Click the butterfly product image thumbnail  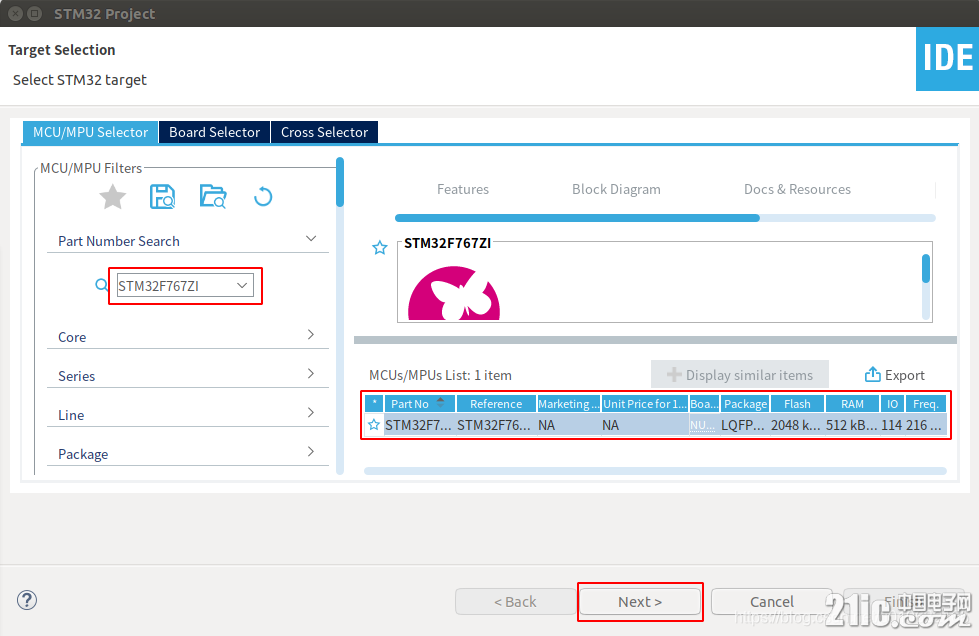coord(454,293)
